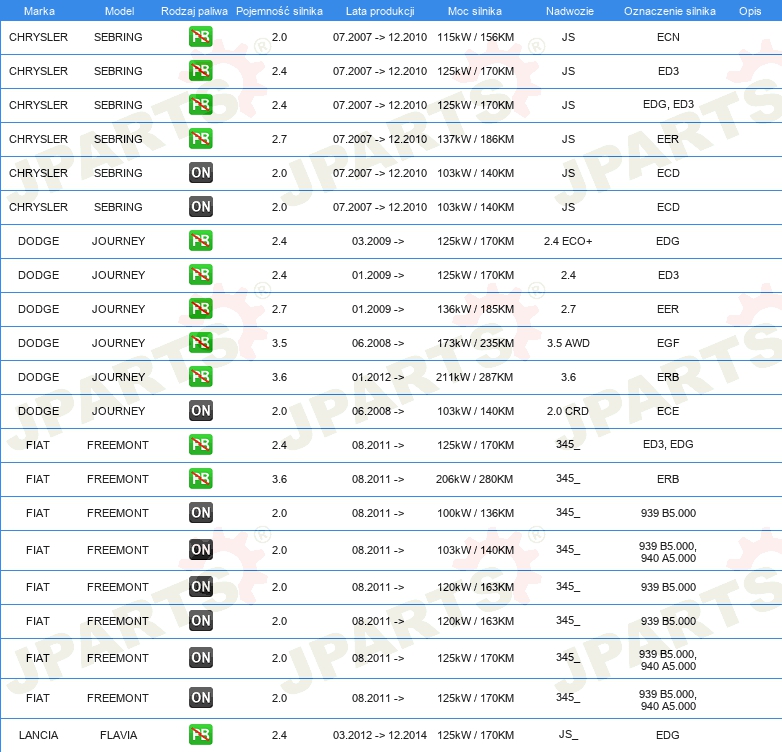Click the diesel ON icon for Freemont 103kW / 140KM
The width and height of the screenshot is (782, 752).
point(201,550)
